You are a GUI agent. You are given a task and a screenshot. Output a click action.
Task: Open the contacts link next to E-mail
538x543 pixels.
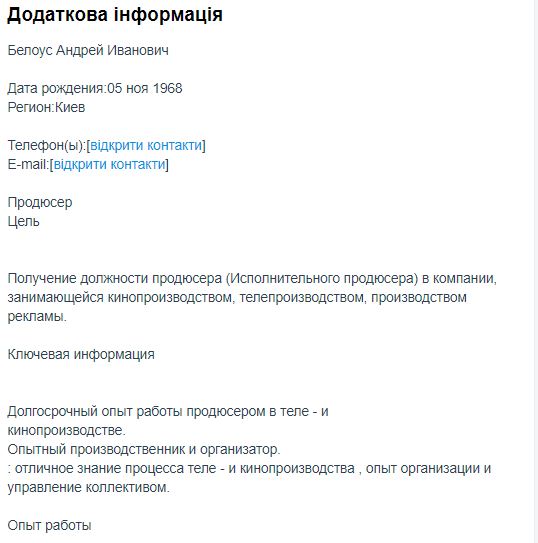pos(109,164)
